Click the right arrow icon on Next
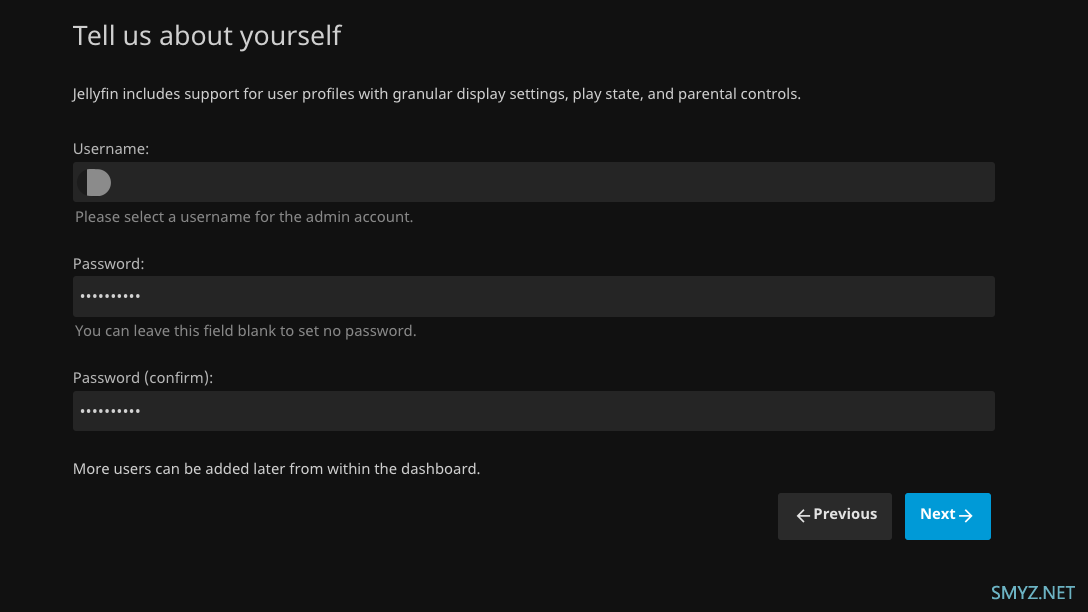 pyautogui.click(x=966, y=516)
